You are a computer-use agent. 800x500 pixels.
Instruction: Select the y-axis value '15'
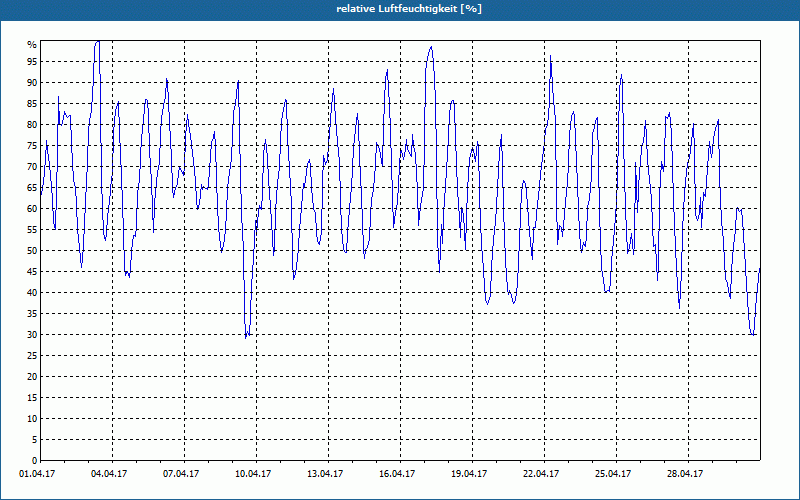click(x=32, y=397)
